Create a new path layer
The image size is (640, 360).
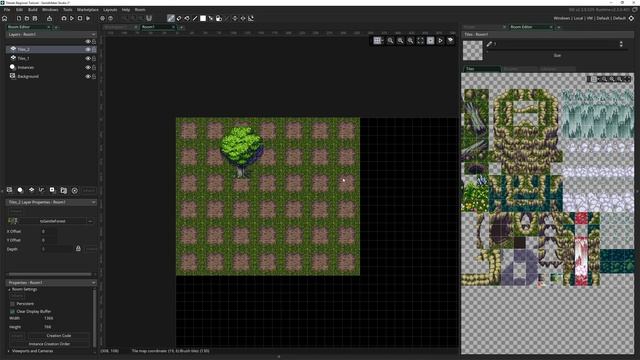[42, 190]
